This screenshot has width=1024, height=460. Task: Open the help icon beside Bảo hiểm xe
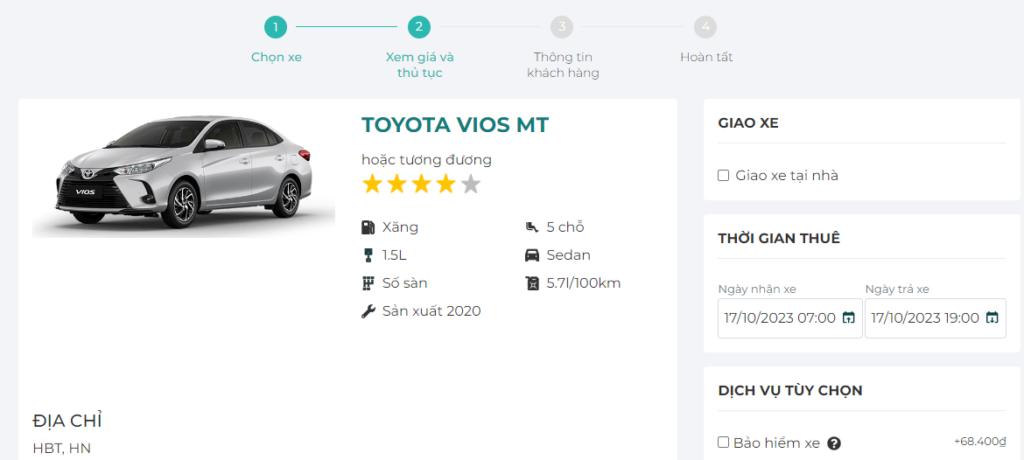833,443
